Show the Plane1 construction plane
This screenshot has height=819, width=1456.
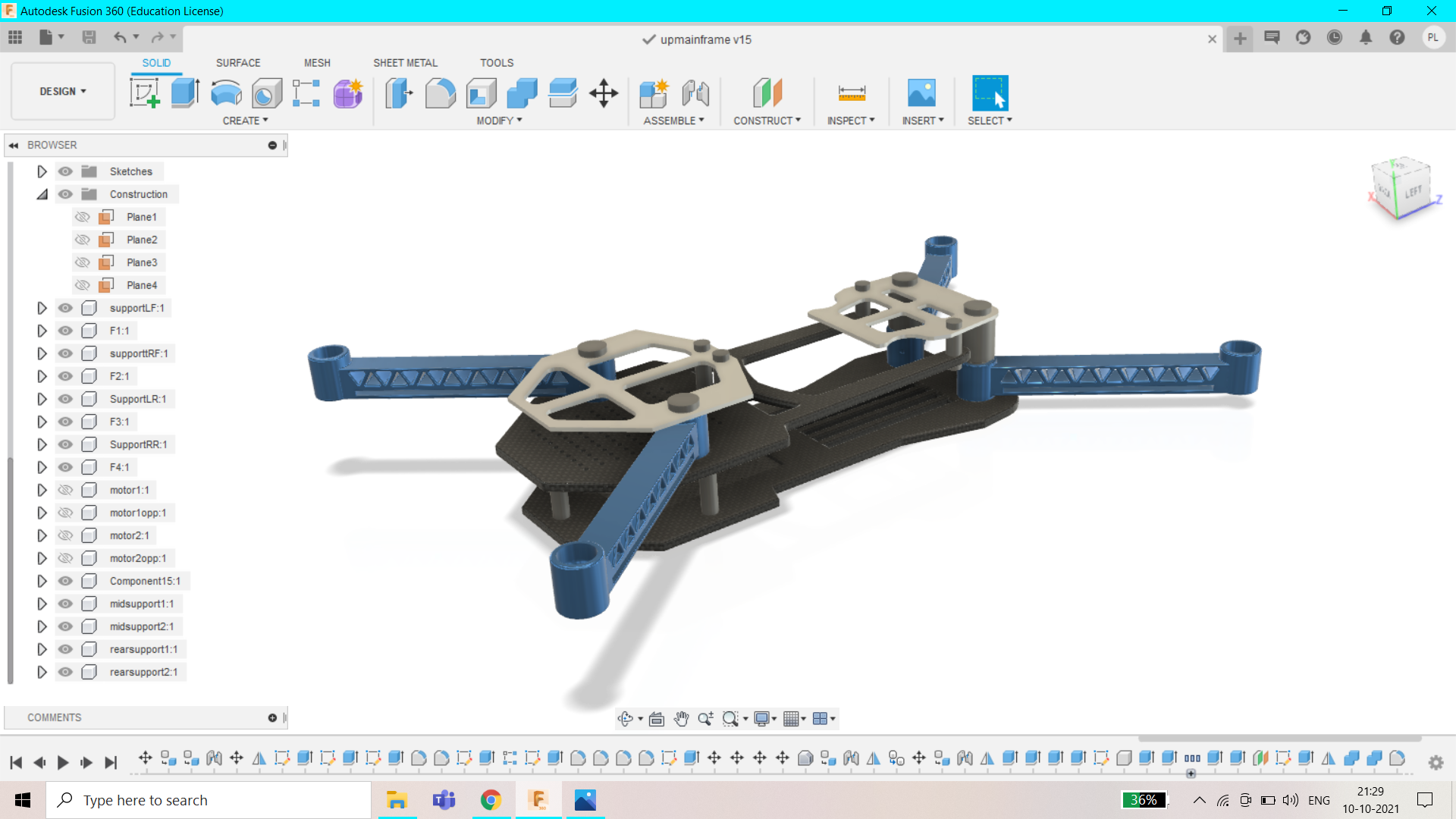tap(83, 217)
